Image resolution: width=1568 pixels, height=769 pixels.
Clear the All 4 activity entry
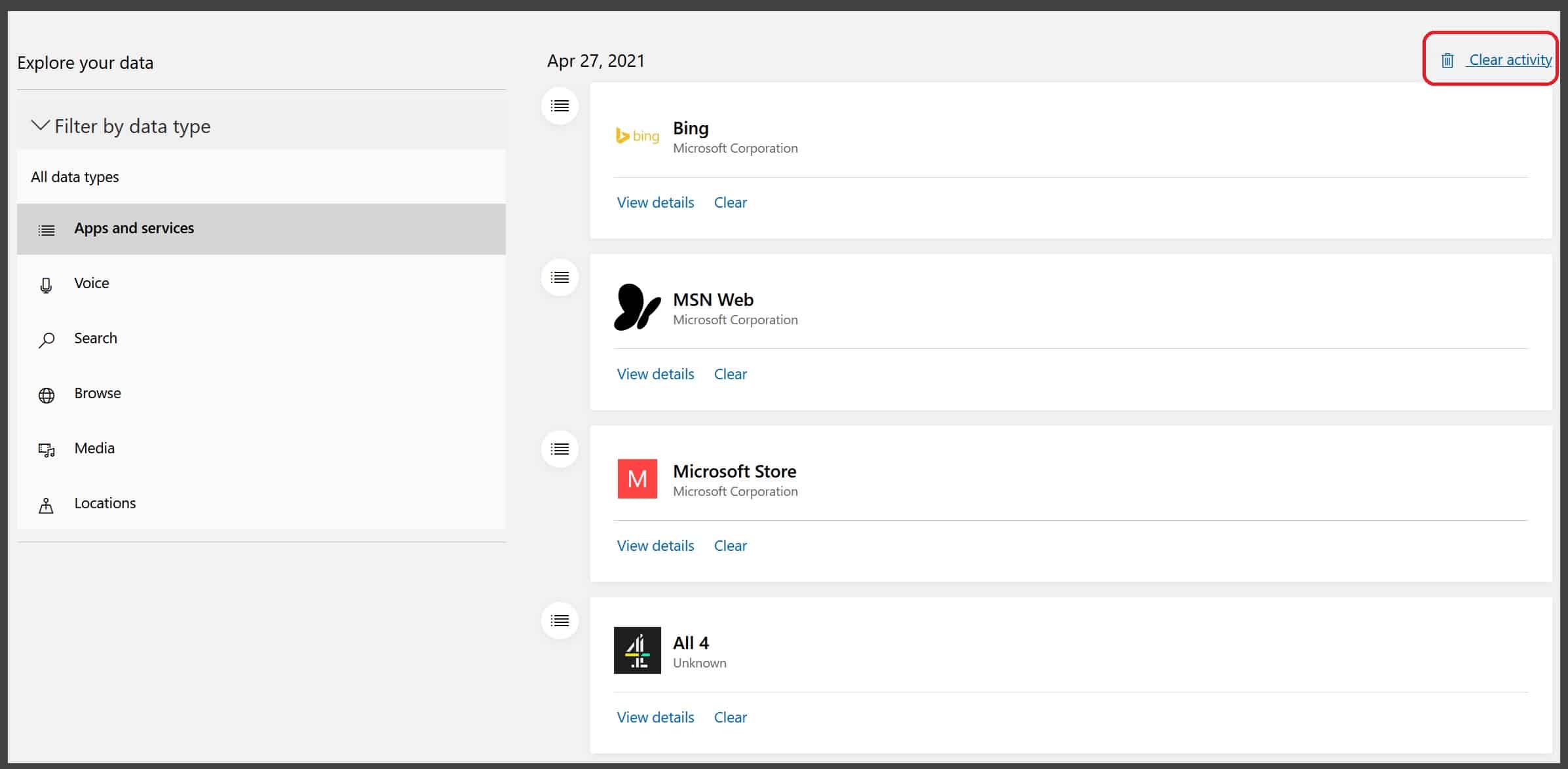730,717
